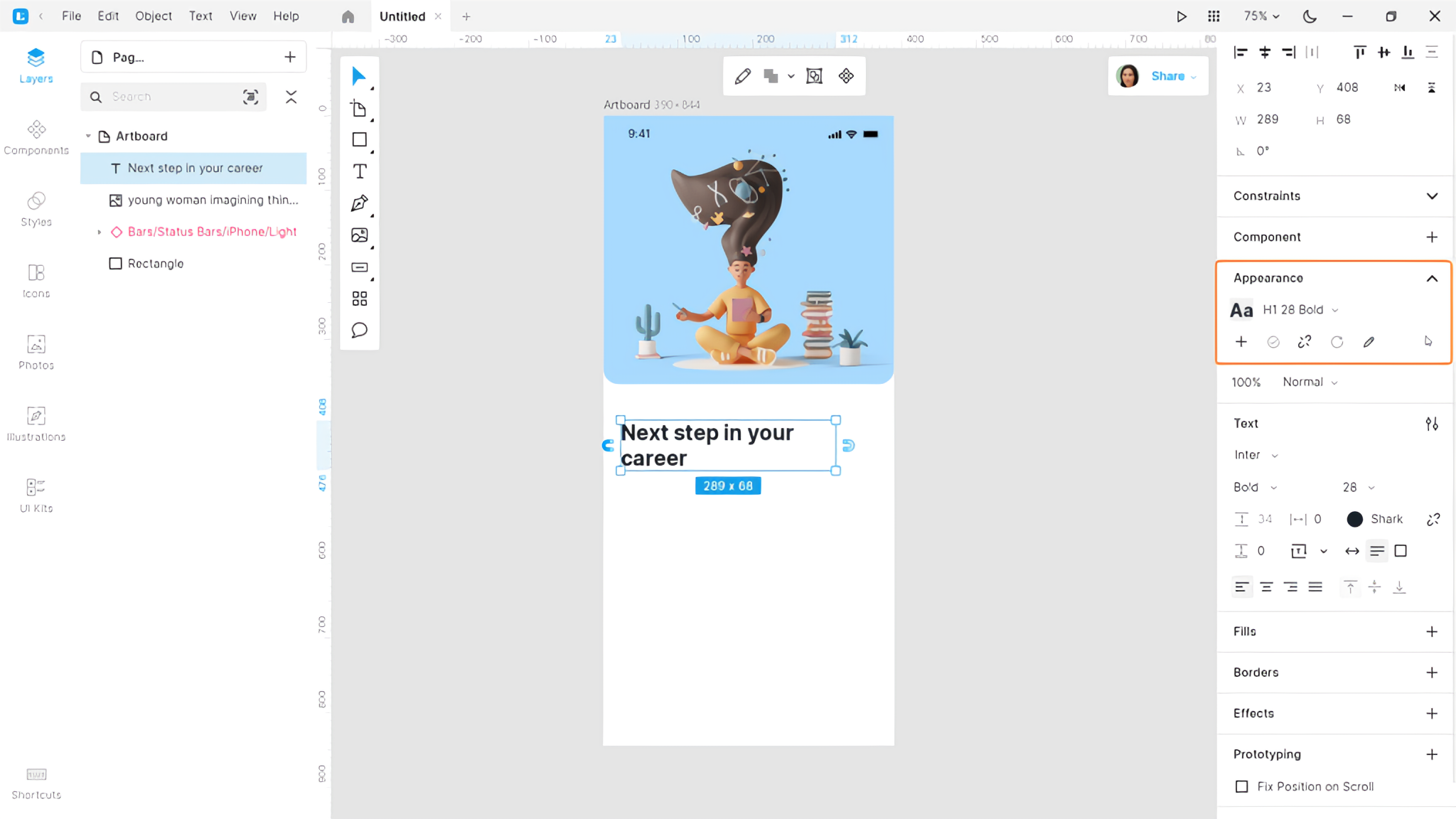The width and height of the screenshot is (1456, 819).
Task: Select the Pen tool in toolbar
Action: tap(359, 203)
